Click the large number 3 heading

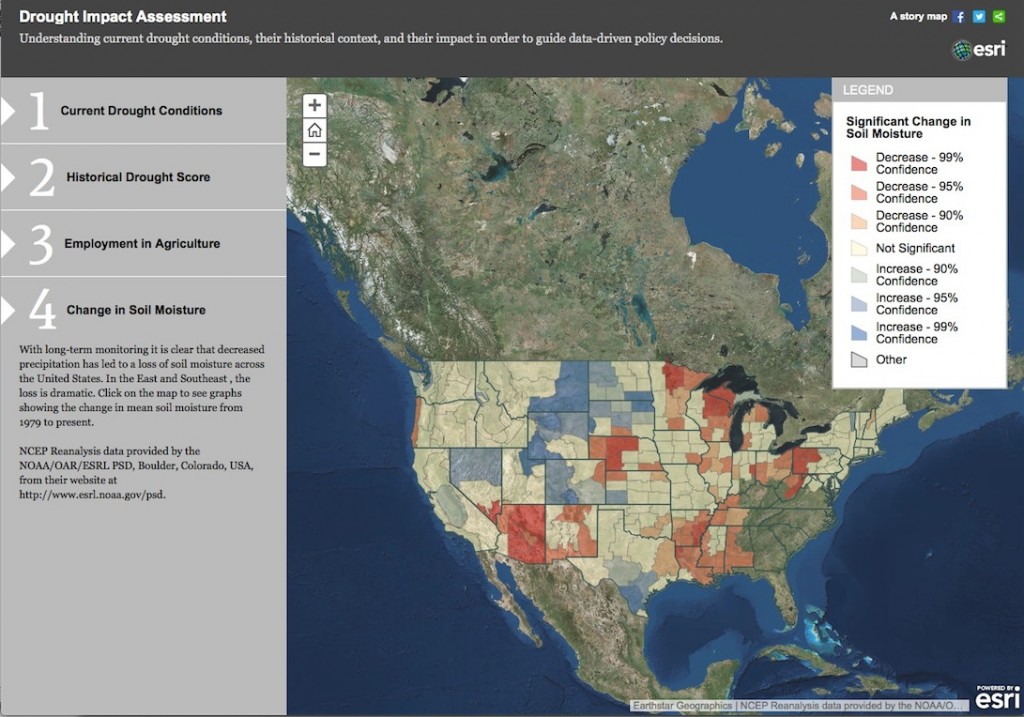[x=41, y=244]
